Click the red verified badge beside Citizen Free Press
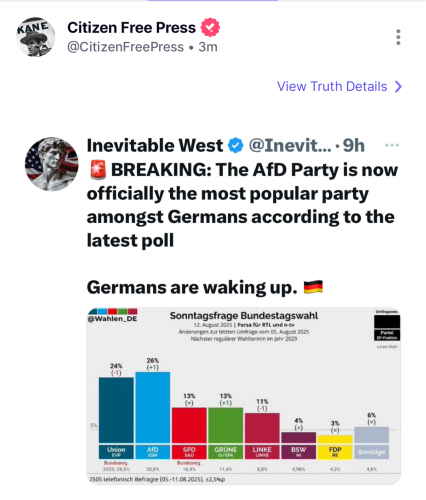 tap(210, 27)
